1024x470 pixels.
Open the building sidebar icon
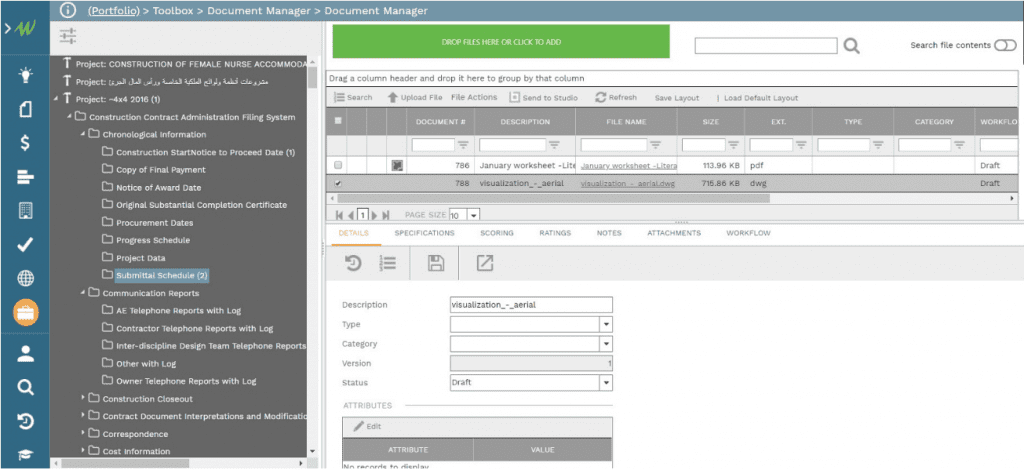[x=25, y=211]
